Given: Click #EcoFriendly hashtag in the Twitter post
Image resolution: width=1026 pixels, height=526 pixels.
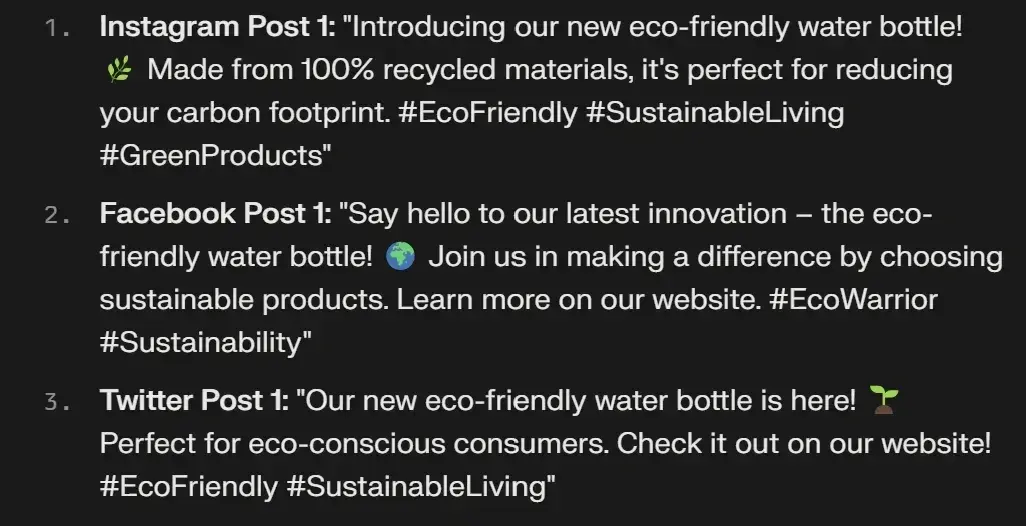Looking at the screenshot, I should coord(189,487).
